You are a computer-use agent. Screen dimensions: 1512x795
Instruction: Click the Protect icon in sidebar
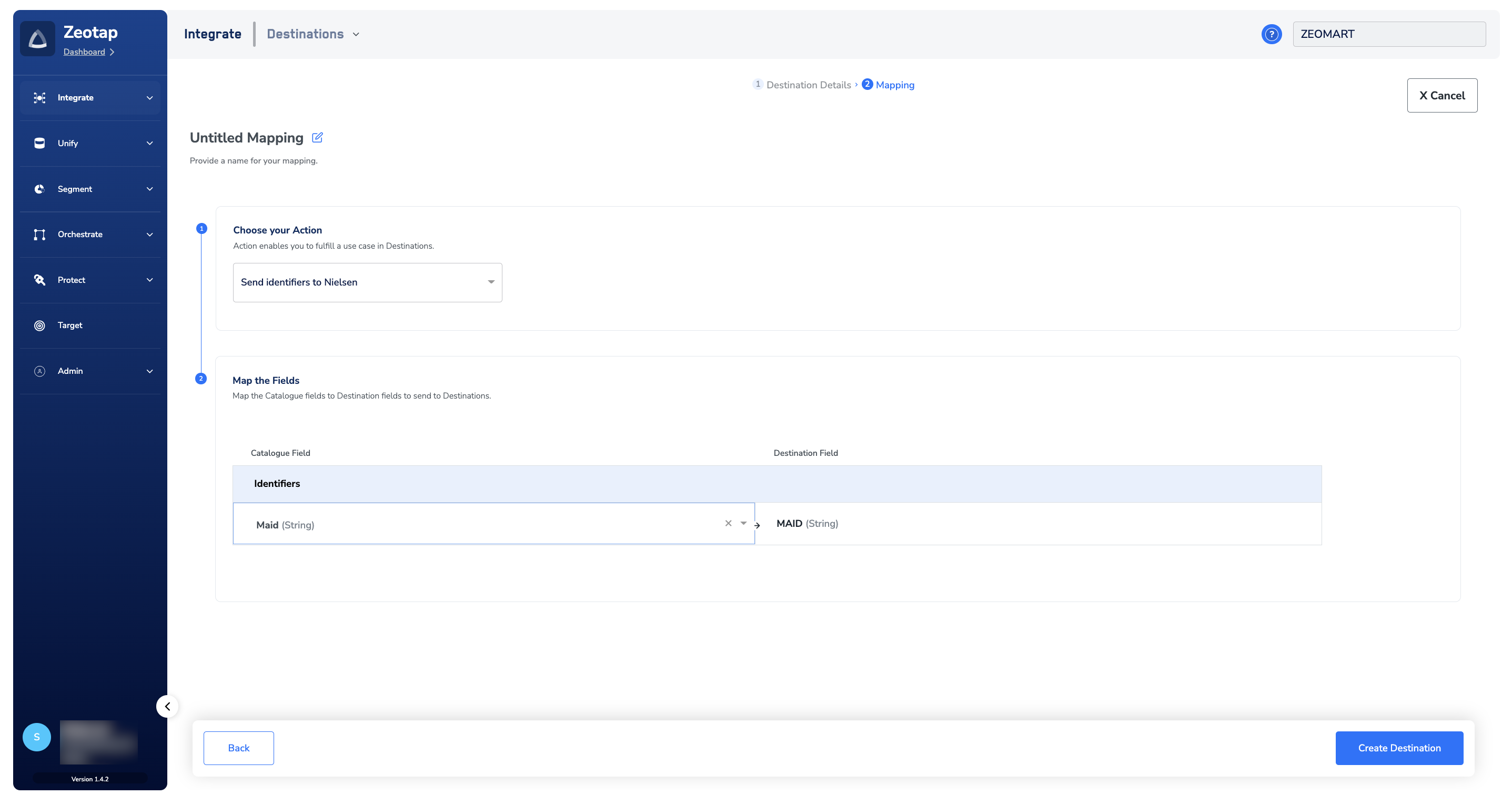coord(39,280)
